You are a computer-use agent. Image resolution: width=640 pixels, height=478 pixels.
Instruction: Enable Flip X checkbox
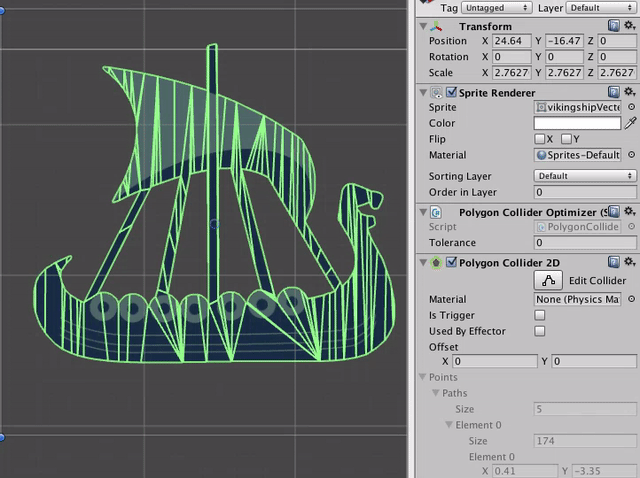point(540,139)
